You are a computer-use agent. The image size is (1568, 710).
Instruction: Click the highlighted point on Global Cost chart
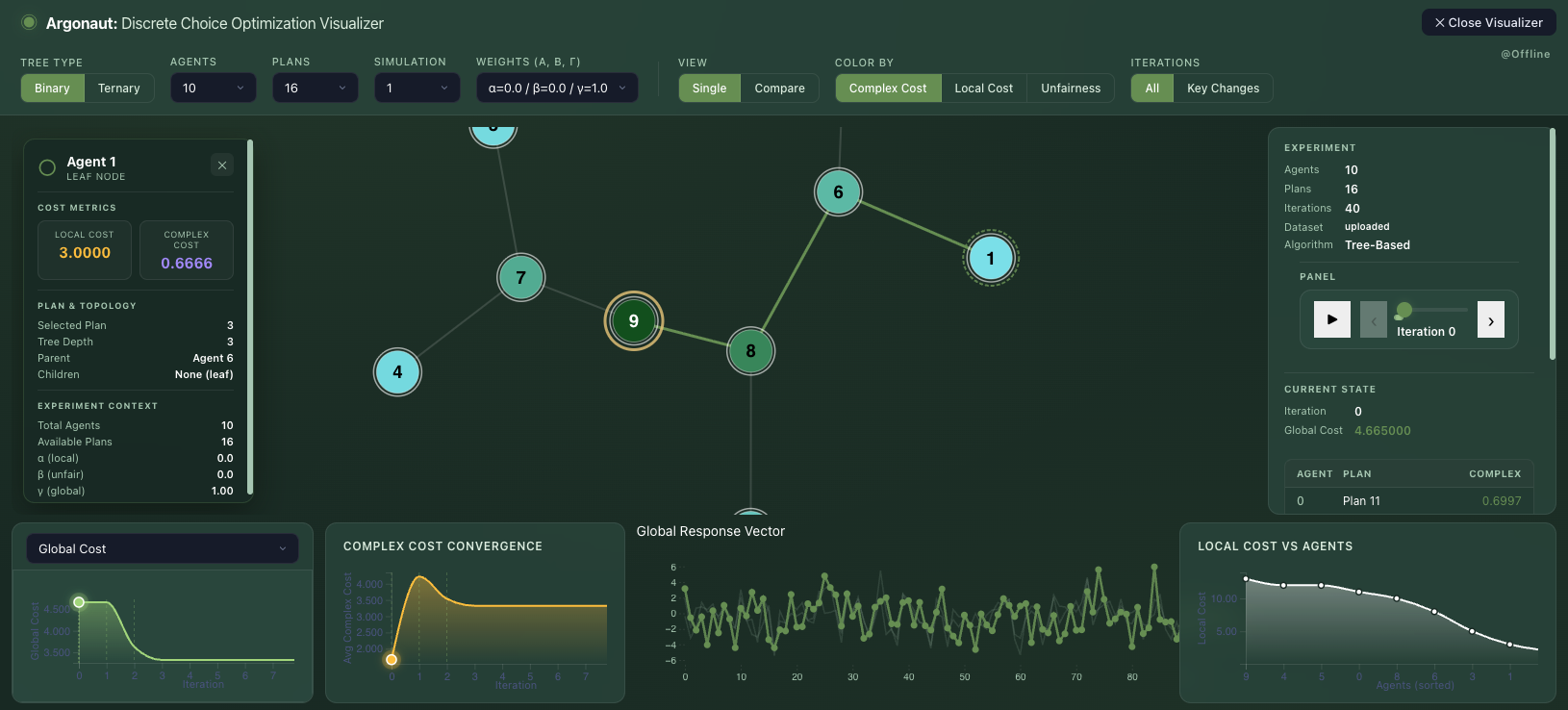(79, 602)
